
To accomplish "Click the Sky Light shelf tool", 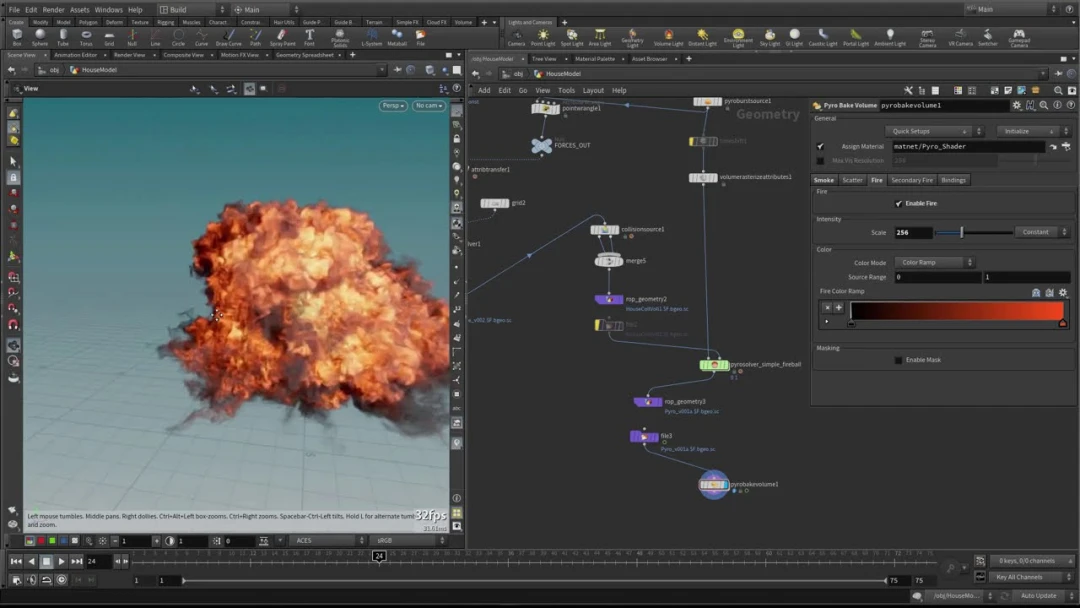I will pos(769,36).
